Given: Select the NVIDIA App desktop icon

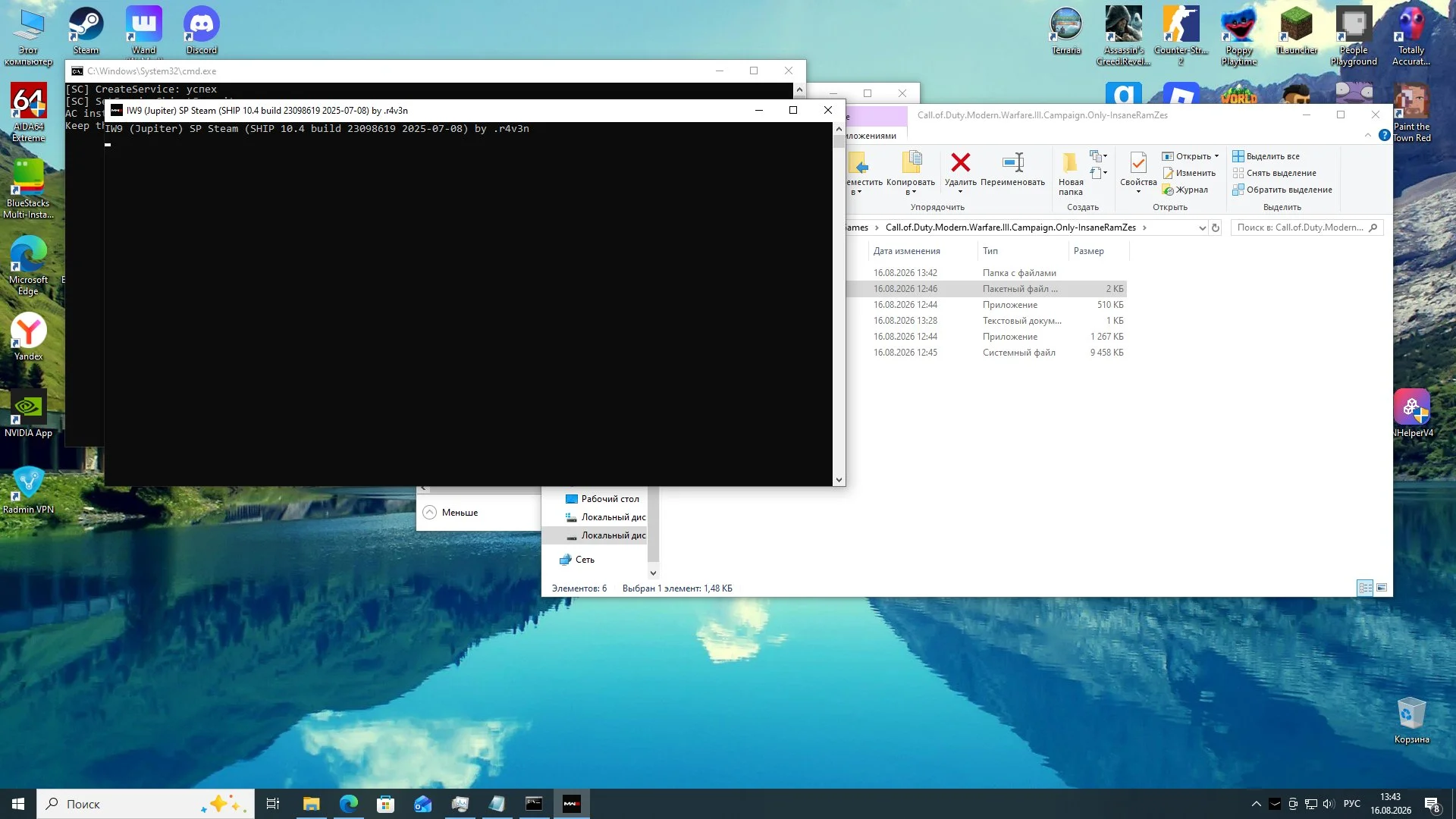Looking at the screenshot, I should (x=29, y=413).
